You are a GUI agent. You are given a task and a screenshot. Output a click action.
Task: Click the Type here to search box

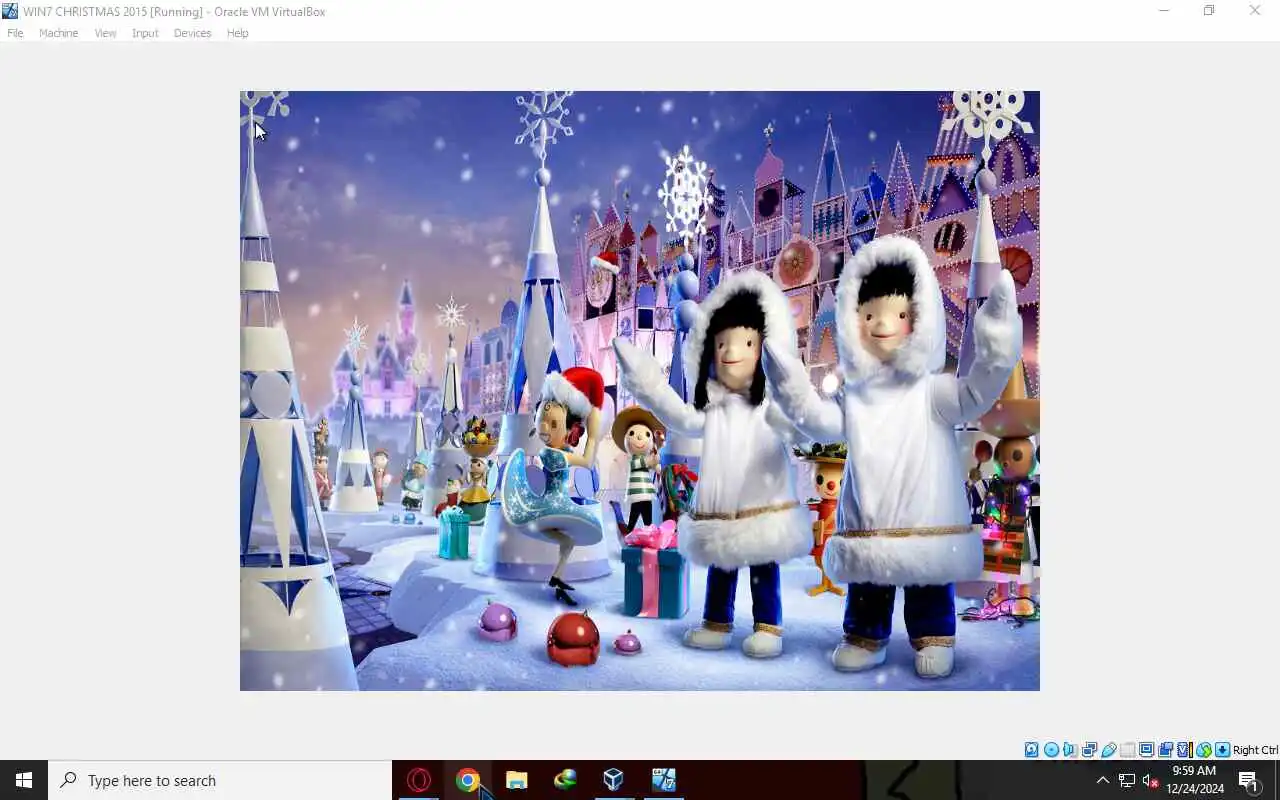tap(220, 780)
